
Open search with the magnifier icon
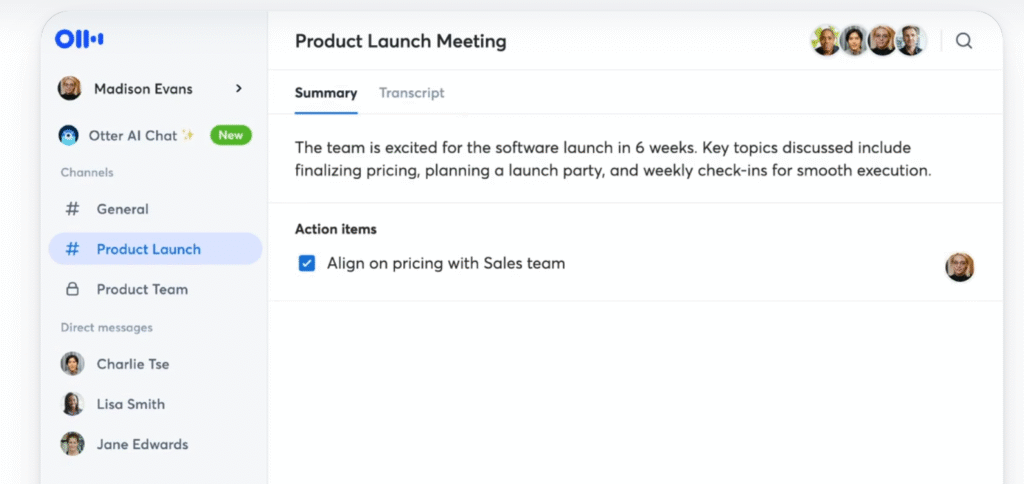(964, 41)
